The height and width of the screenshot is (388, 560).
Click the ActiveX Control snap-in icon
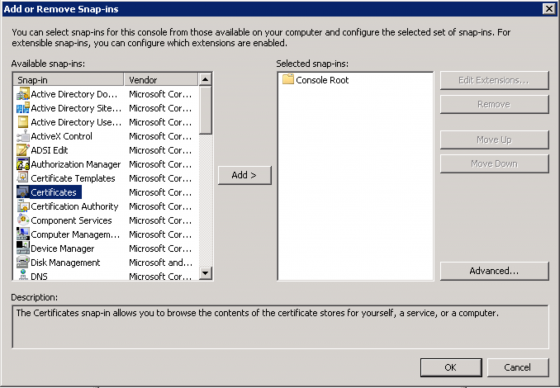click(23, 136)
